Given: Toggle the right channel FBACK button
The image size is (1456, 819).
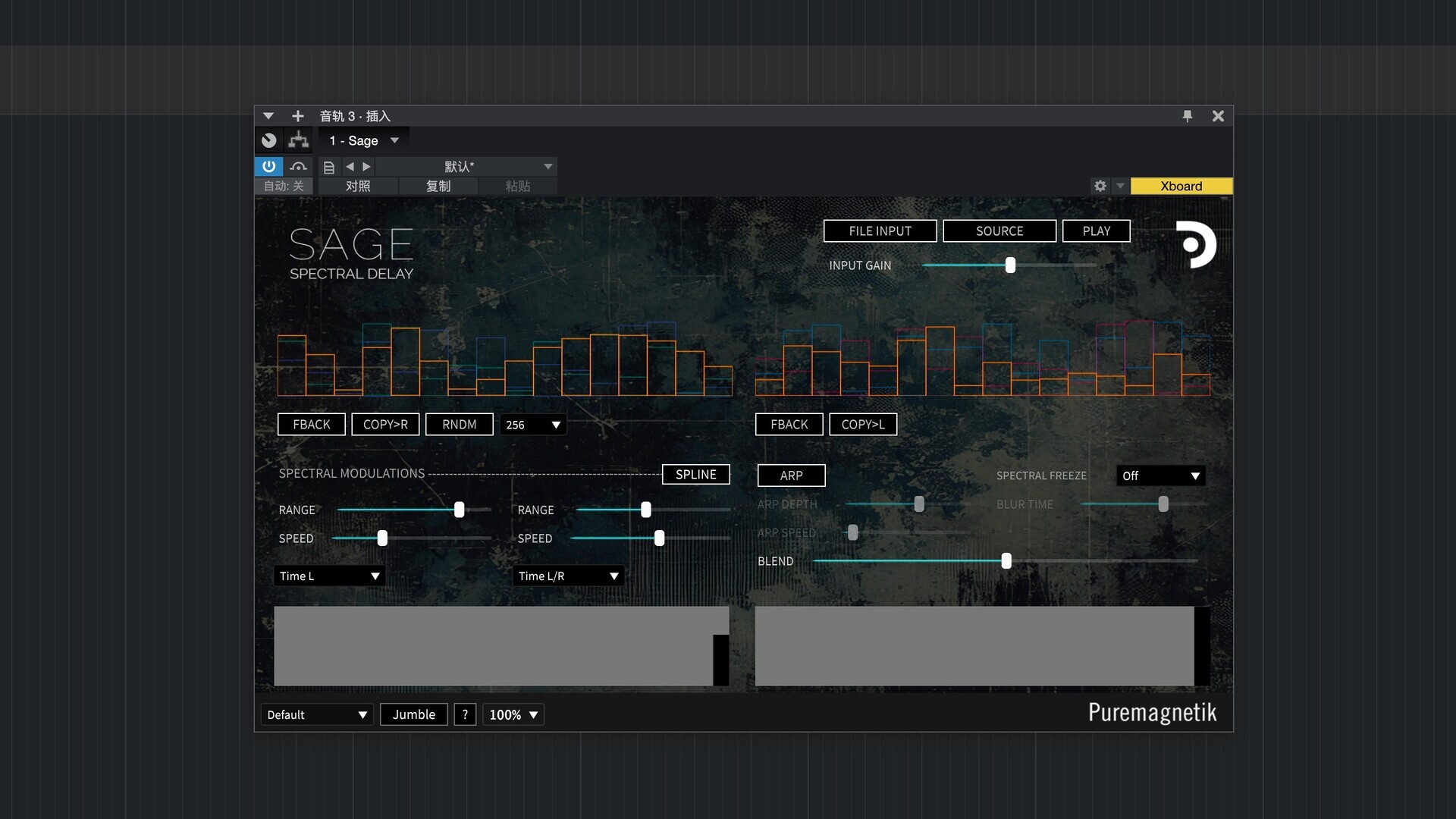Looking at the screenshot, I should point(789,425).
